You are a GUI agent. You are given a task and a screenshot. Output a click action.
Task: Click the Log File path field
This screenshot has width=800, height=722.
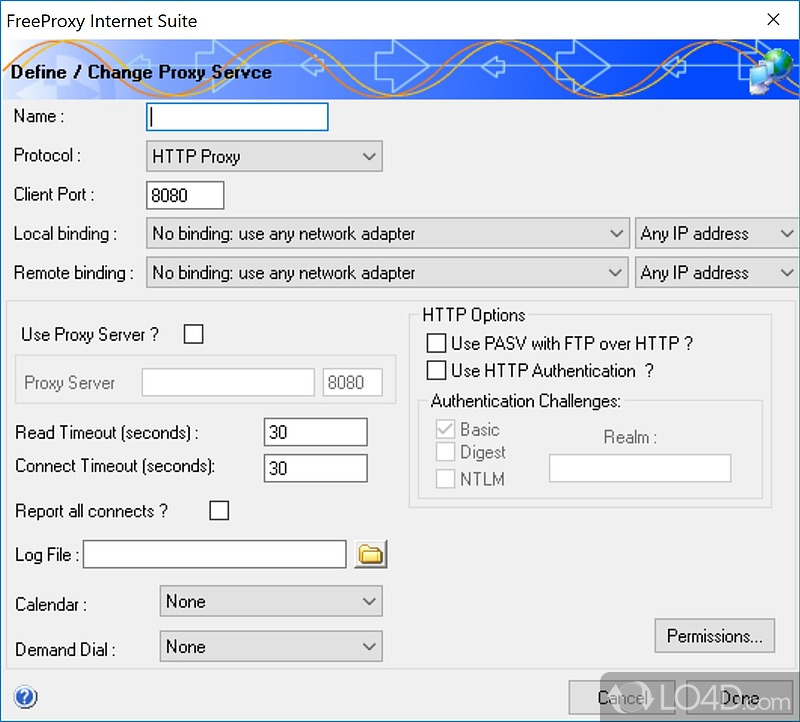(x=215, y=554)
